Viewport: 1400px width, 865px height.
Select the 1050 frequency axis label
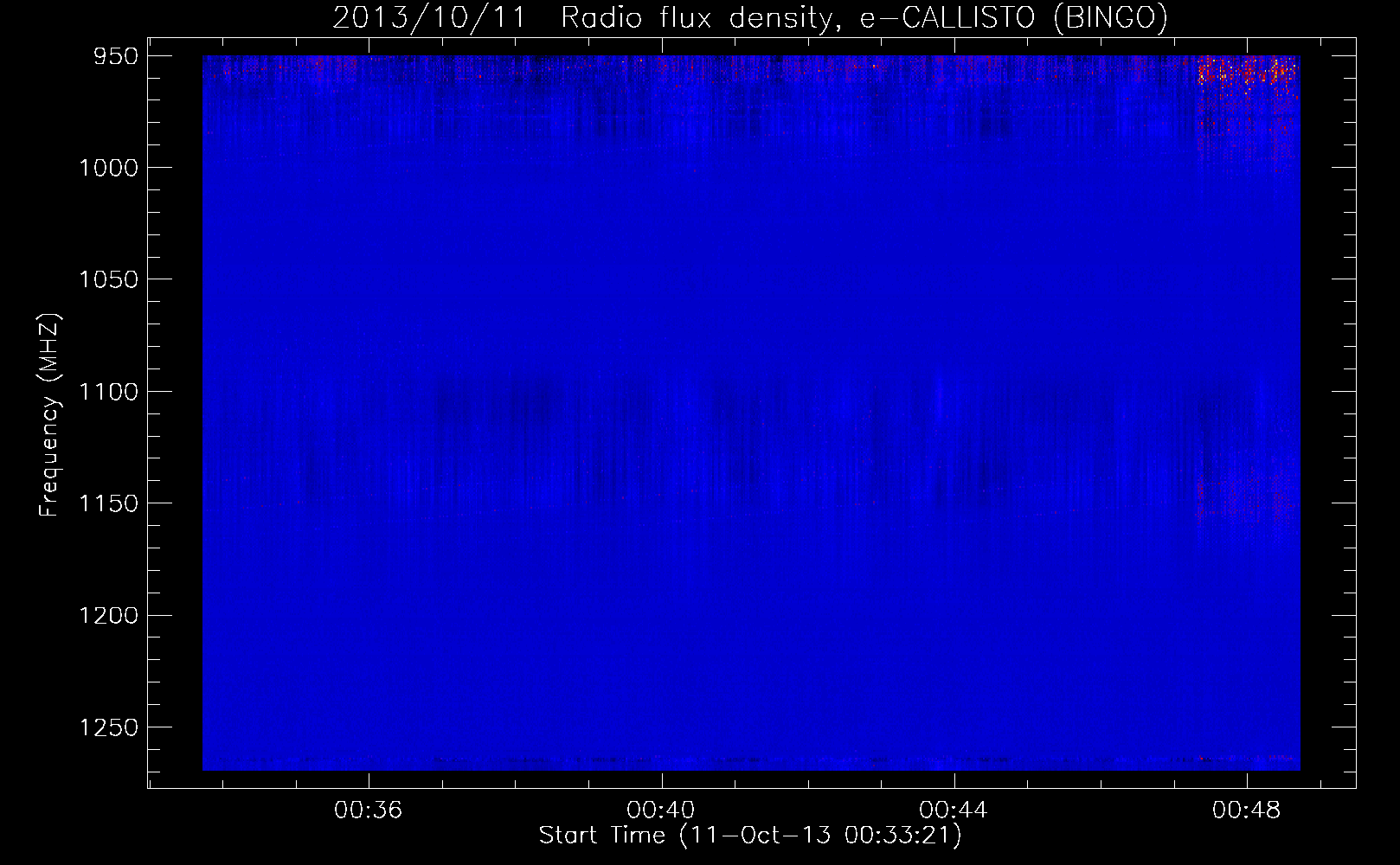109,279
